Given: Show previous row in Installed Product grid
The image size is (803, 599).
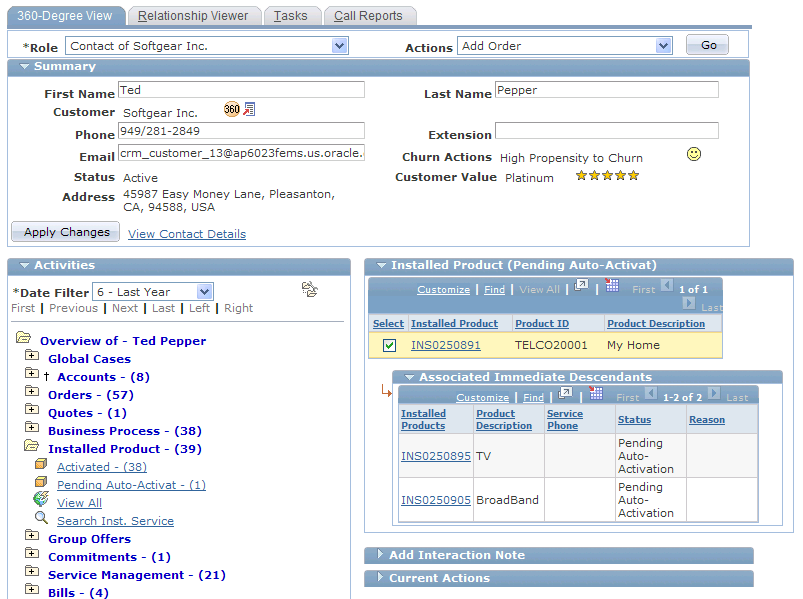Looking at the screenshot, I should coord(666,285).
